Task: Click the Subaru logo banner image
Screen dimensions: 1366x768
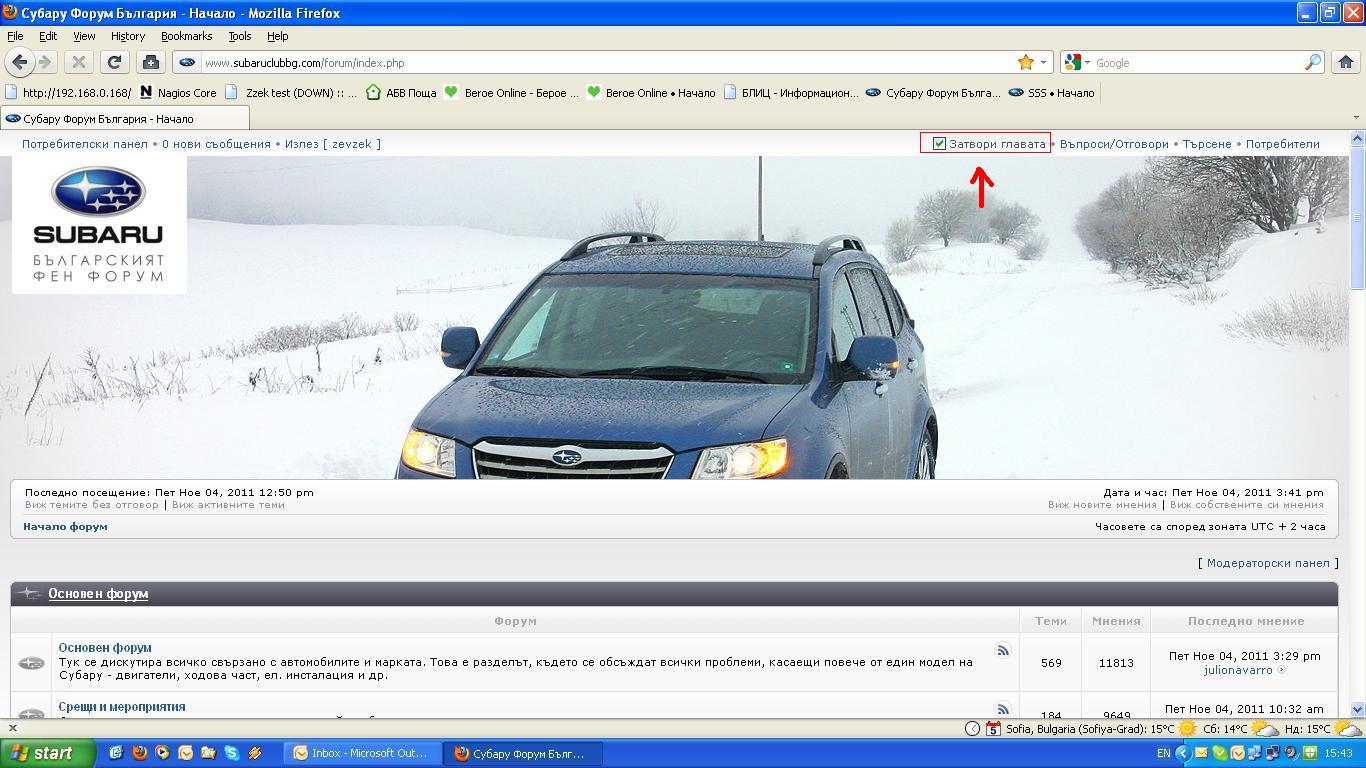Action: point(99,225)
